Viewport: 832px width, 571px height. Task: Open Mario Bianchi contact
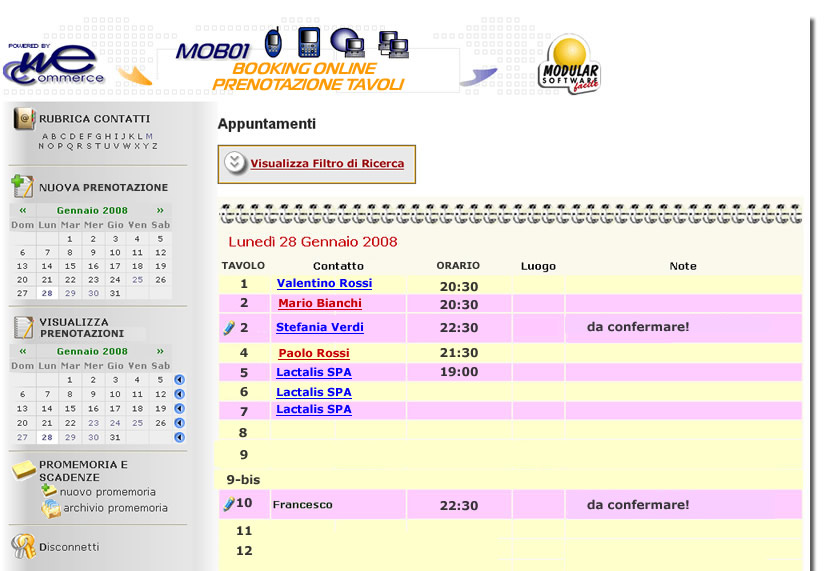point(320,303)
